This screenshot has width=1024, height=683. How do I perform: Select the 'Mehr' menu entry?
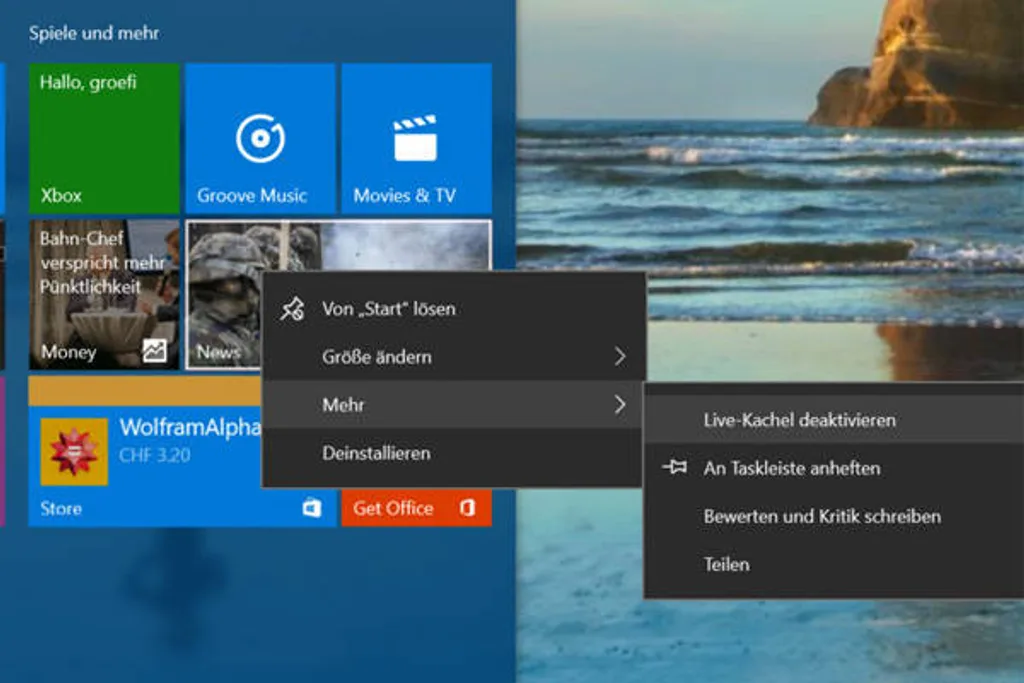(x=453, y=405)
